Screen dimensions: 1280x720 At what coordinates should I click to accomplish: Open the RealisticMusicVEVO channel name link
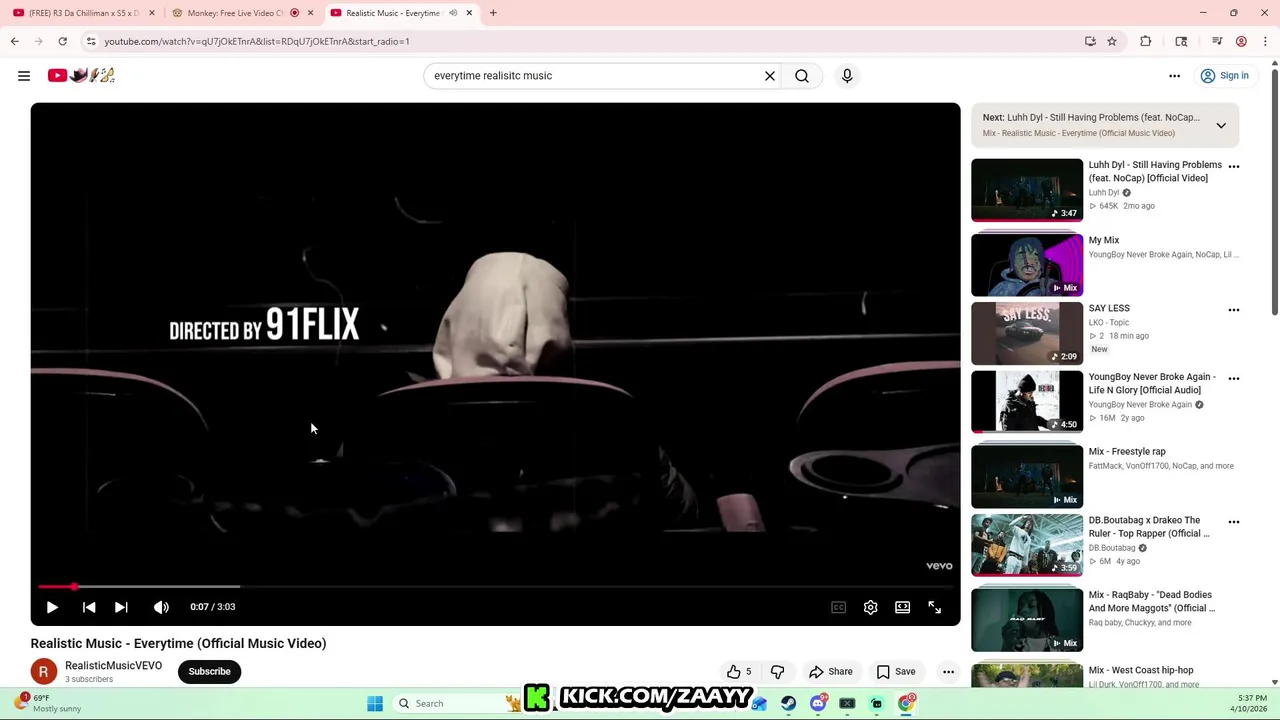point(113,665)
